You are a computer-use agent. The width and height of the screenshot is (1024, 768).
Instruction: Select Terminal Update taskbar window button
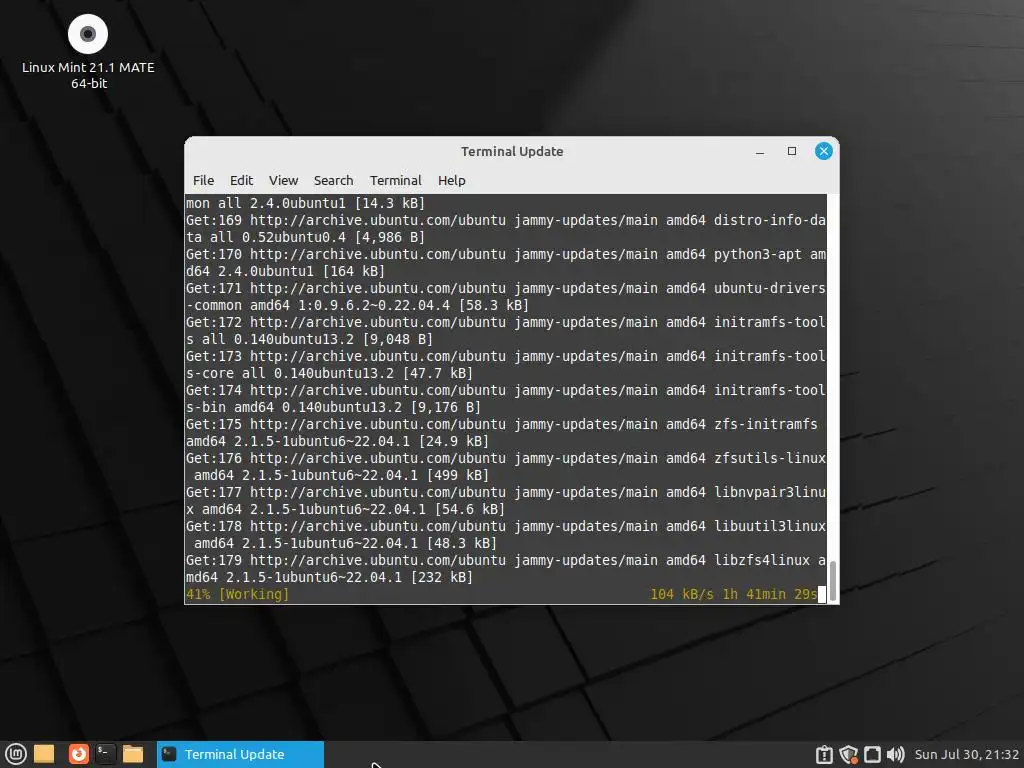240,754
